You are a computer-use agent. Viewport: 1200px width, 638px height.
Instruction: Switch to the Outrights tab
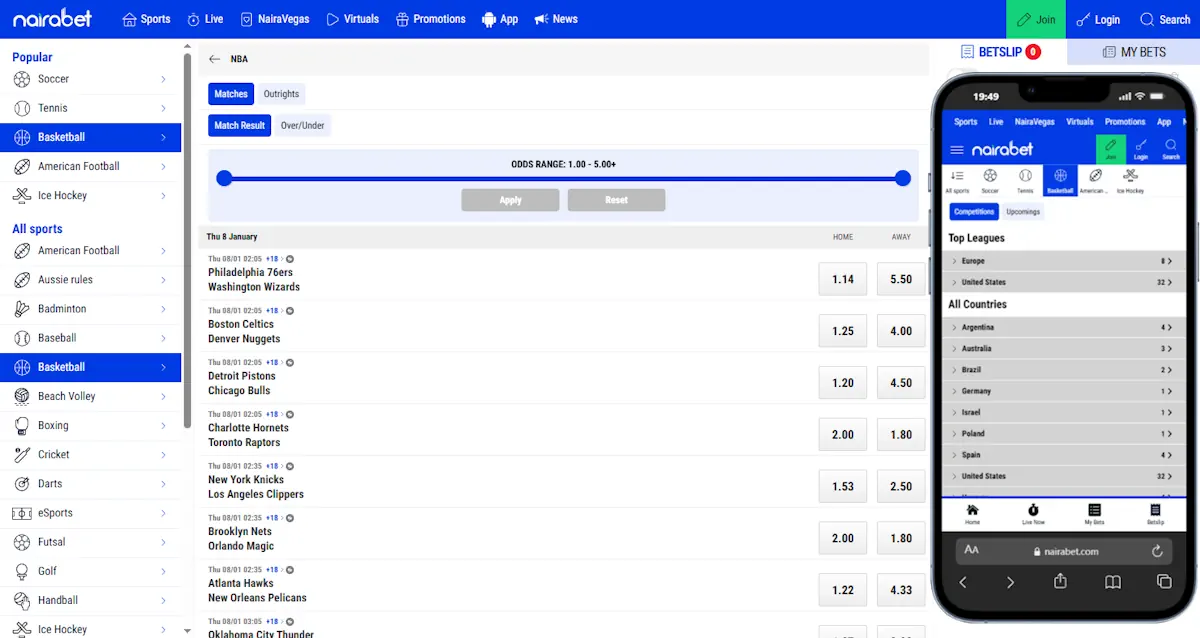(281, 93)
